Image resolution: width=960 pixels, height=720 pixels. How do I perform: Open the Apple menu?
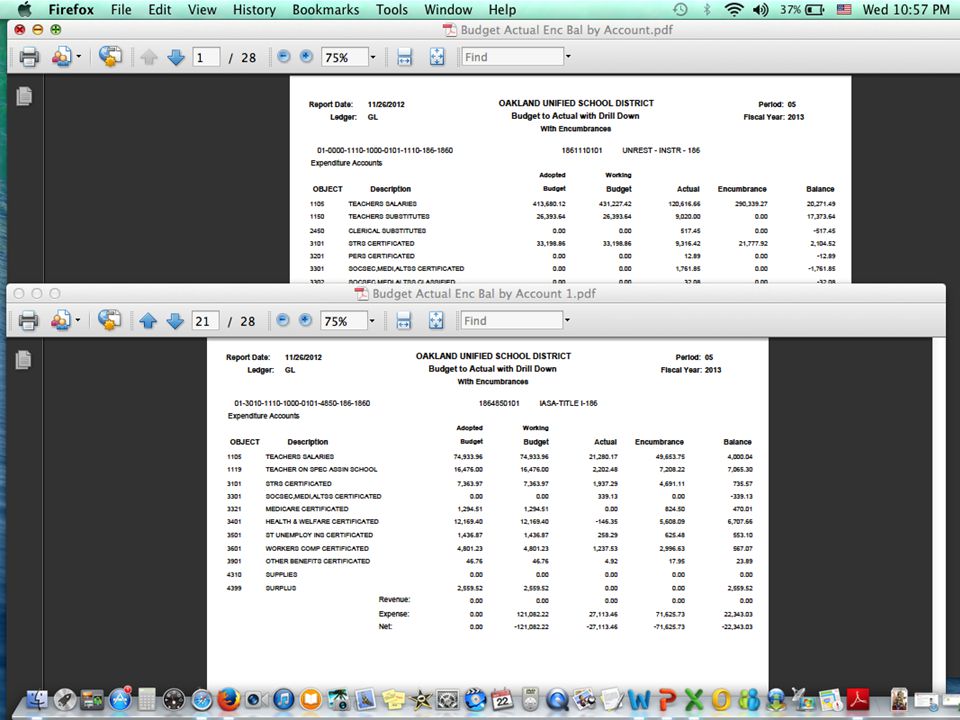[24, 9]
